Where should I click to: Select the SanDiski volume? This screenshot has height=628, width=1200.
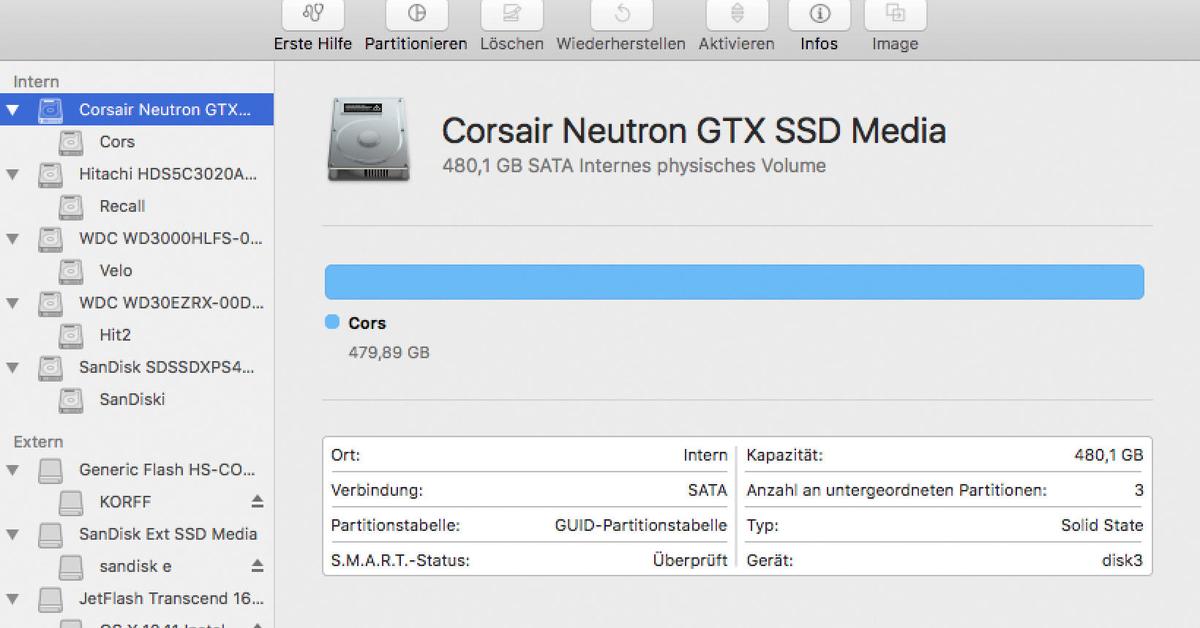(x=137, y=399)
